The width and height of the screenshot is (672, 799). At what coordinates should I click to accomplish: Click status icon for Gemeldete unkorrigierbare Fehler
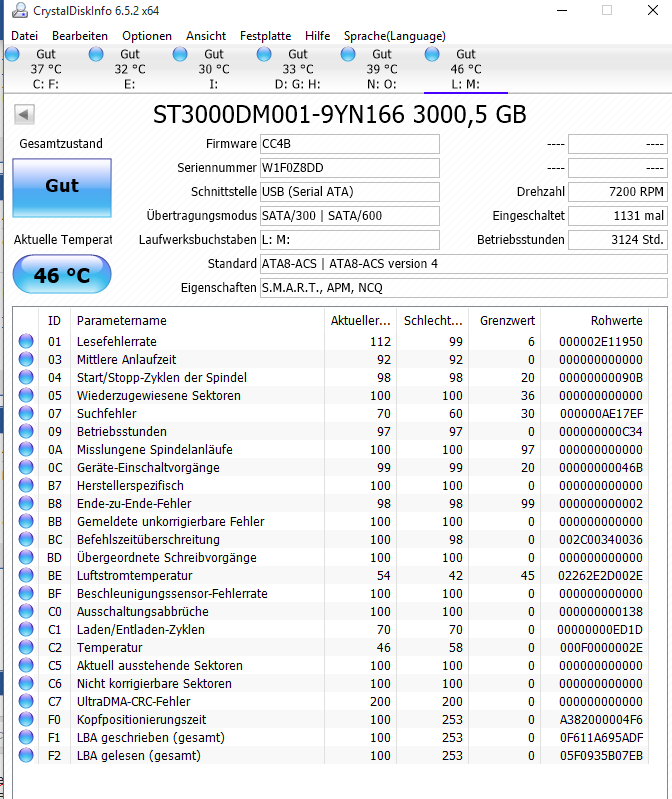(26, 521)
